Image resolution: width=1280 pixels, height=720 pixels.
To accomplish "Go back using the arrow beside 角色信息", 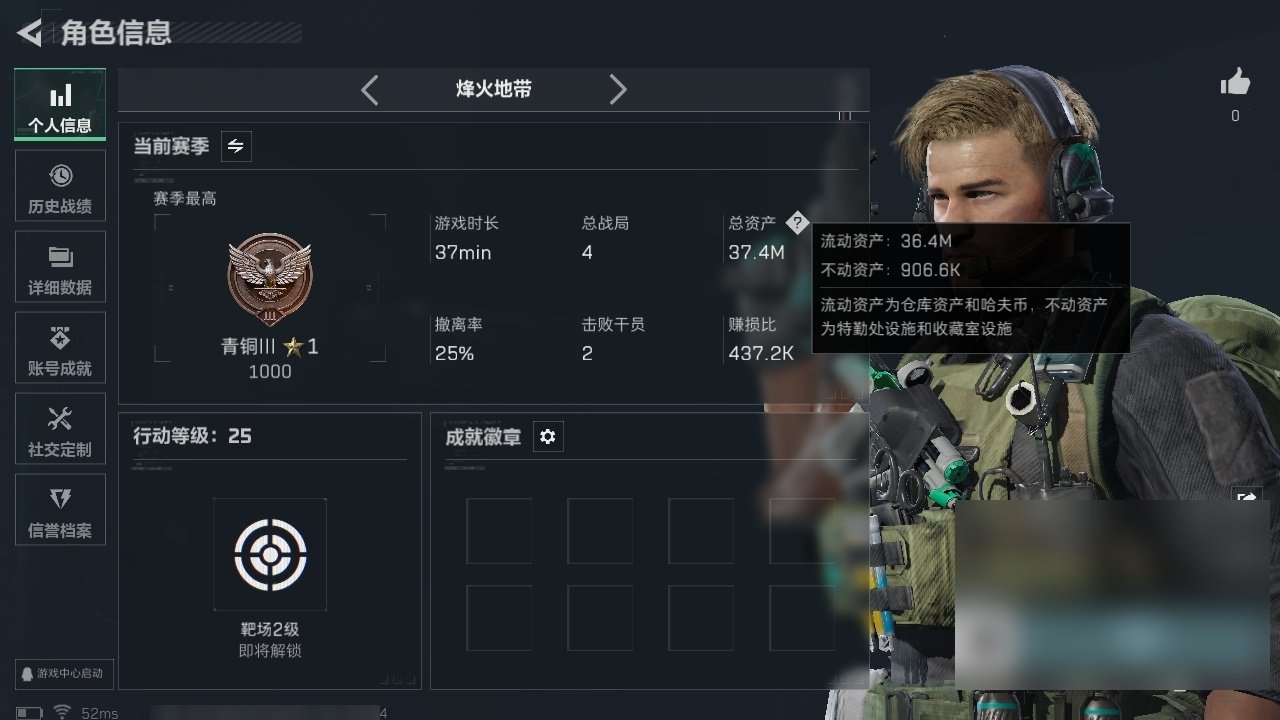I will [x=30, y=33].
